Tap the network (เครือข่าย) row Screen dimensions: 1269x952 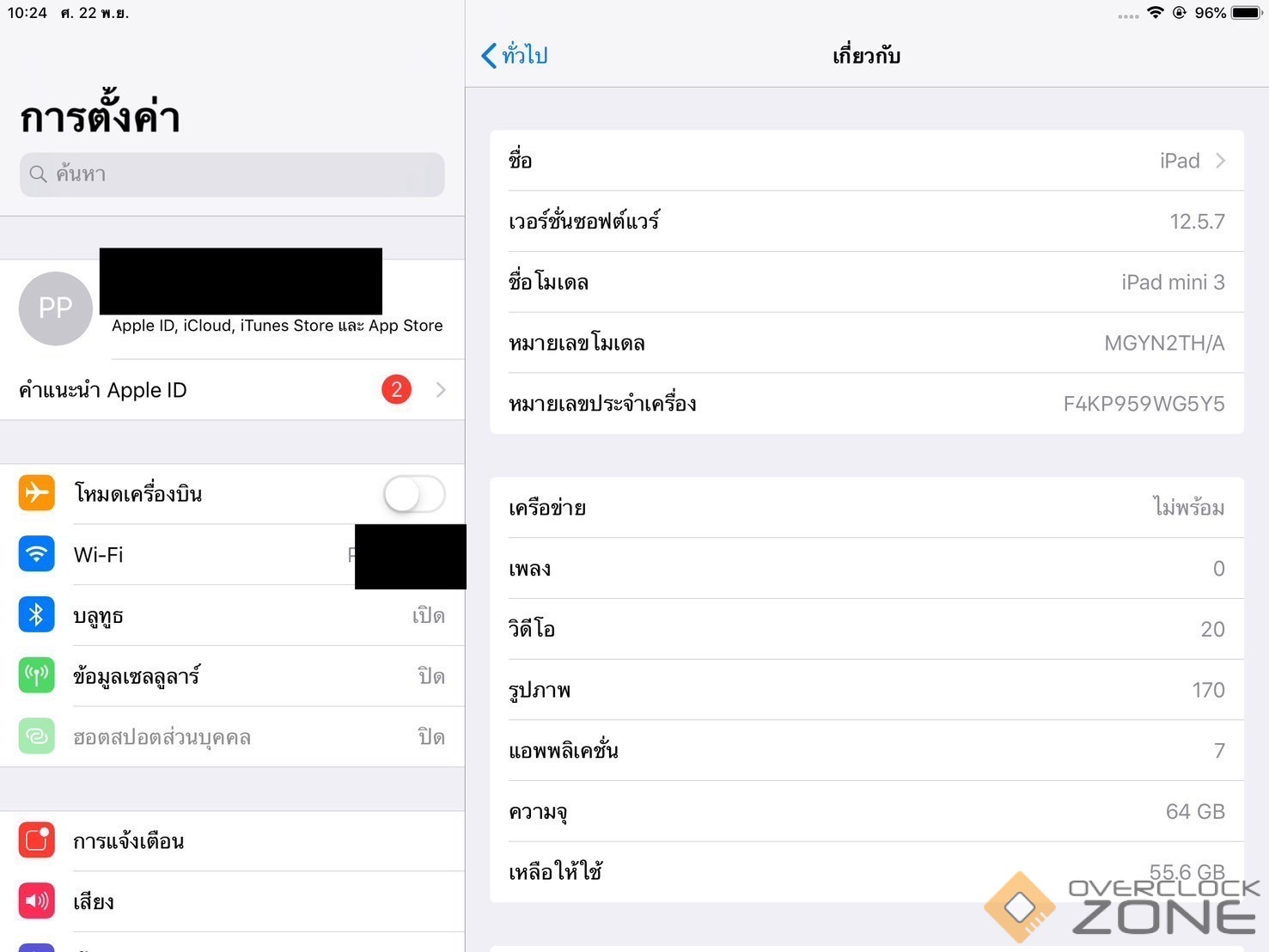coord(867,508)
